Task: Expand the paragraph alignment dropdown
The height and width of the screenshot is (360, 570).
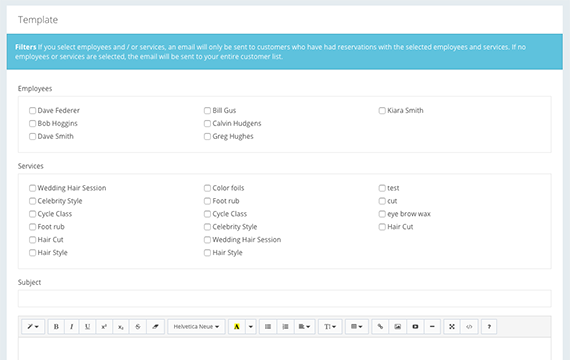Action: click(304, 327)
